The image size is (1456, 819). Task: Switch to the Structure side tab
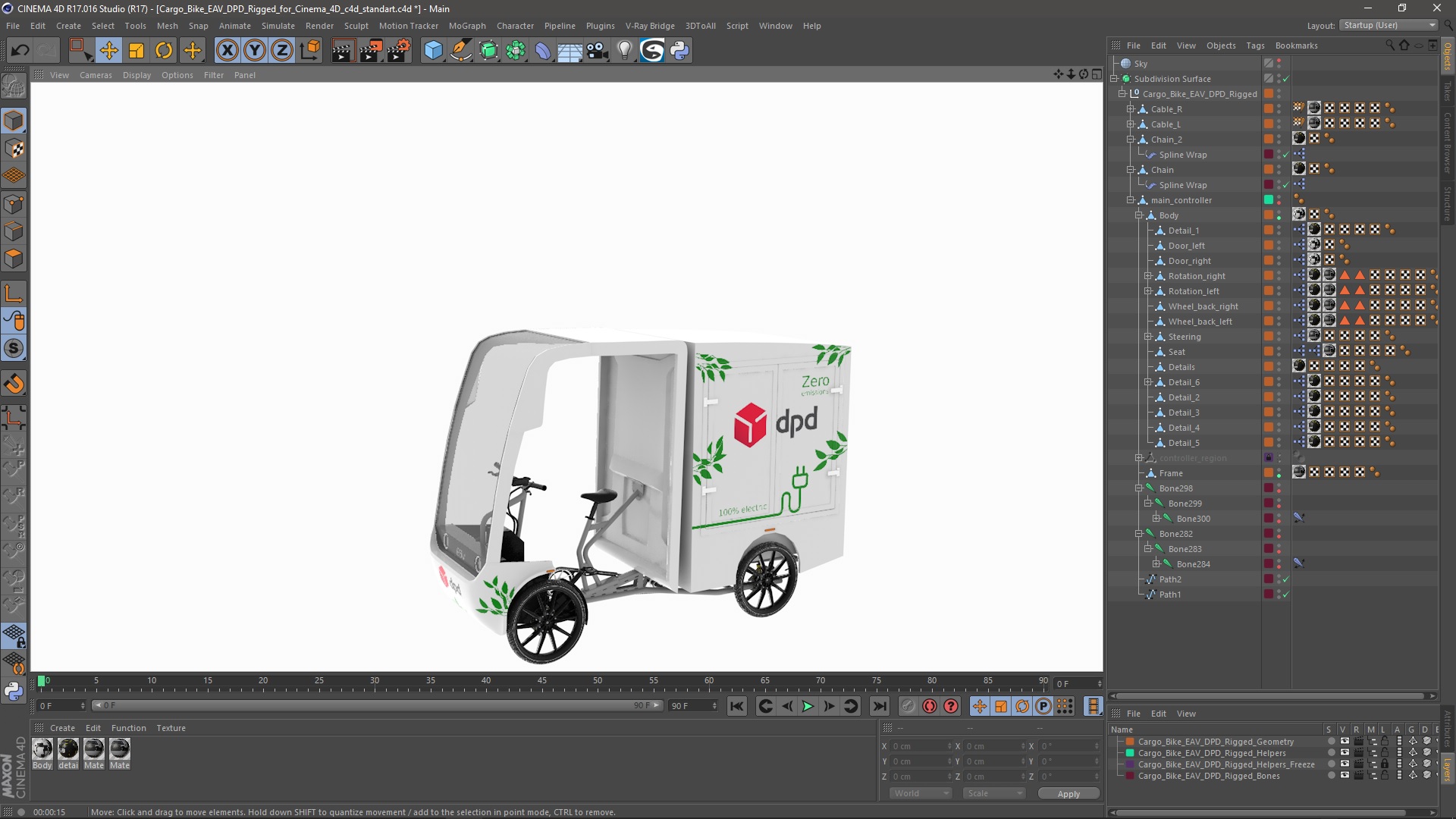coord(1447,203)
